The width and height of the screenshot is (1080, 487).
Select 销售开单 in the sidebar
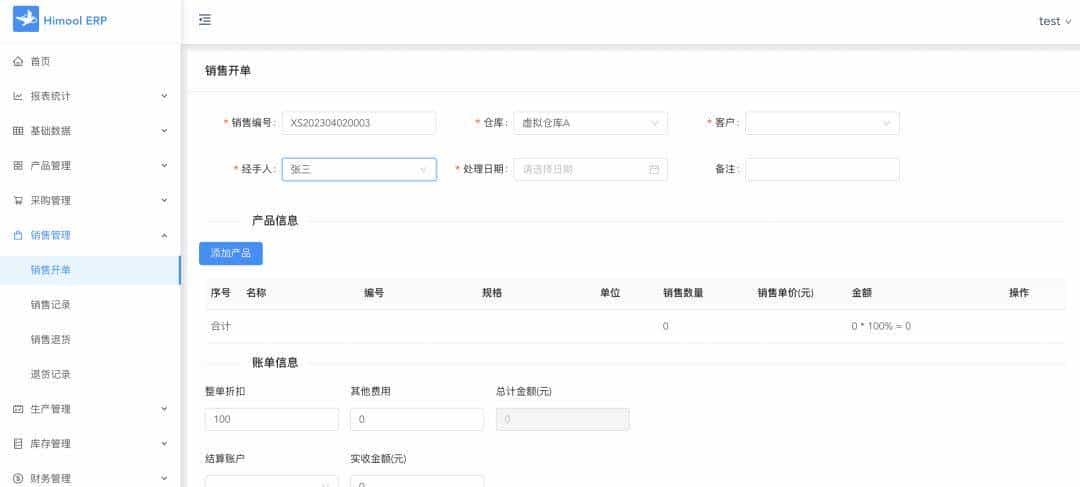pyautogui.click(x=90, y=270)
